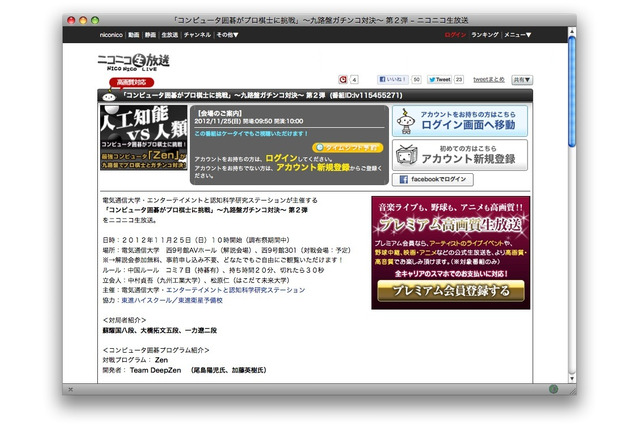This screenshot has height=426, width=640.
Task: Open the その他 dropdown in top navigation
Action: (226, 35)
